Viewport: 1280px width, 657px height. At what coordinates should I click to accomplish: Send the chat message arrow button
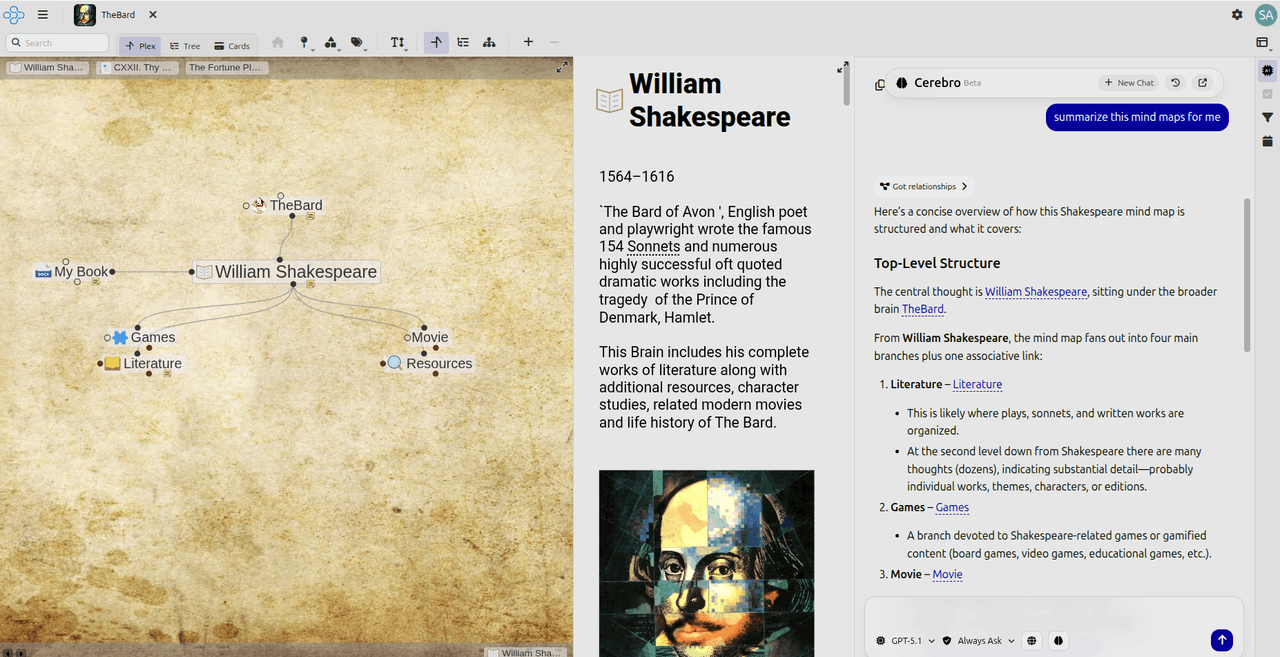(x=1221, y=640)
